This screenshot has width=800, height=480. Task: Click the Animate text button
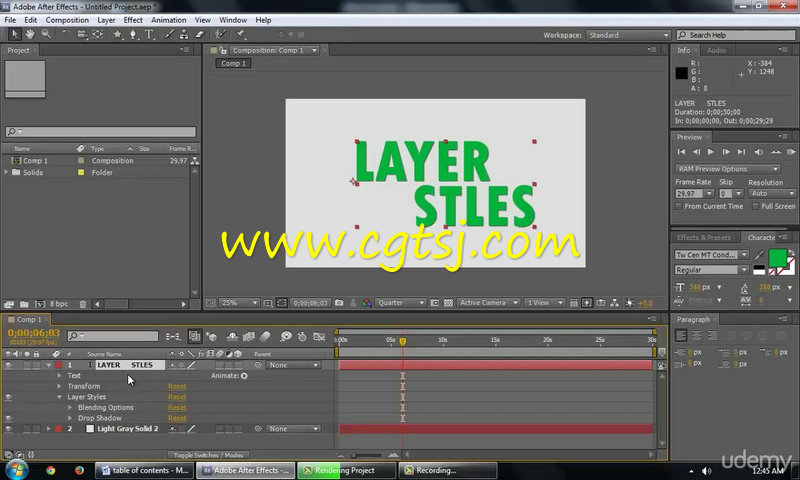[x=244, y=376]
